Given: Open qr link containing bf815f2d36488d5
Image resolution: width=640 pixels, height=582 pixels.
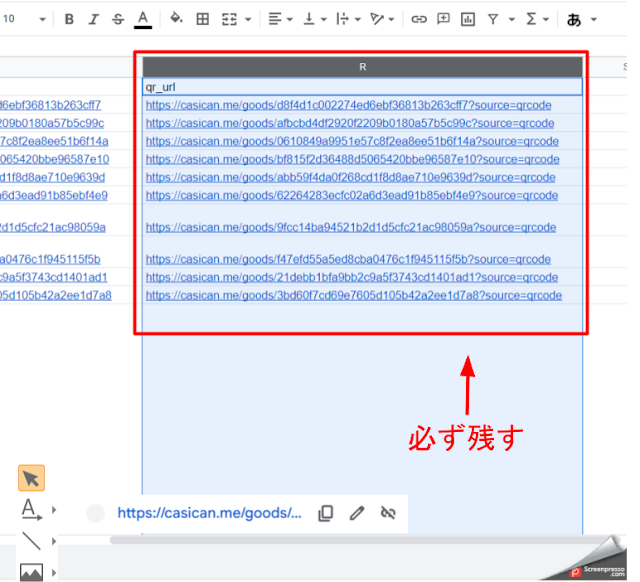Looking at the screenshot, I should click(x=353, y=159).
